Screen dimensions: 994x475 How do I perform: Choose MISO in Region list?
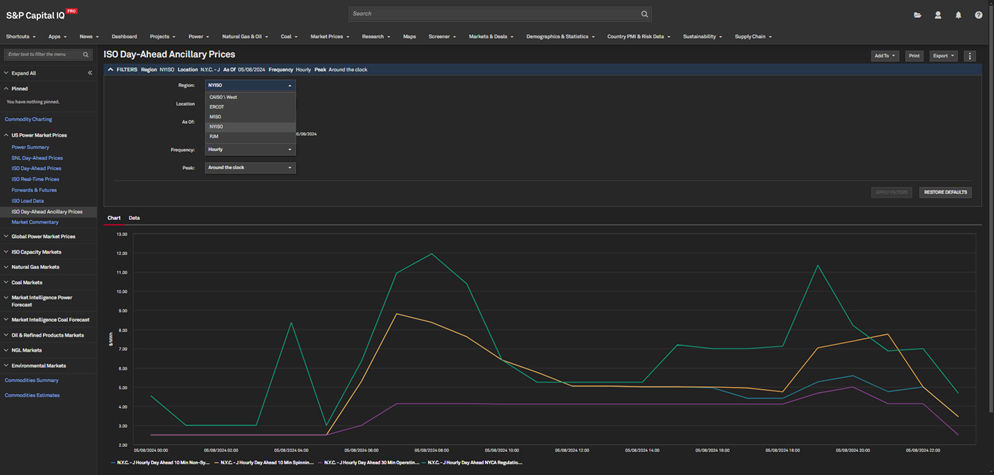point(250,117)
